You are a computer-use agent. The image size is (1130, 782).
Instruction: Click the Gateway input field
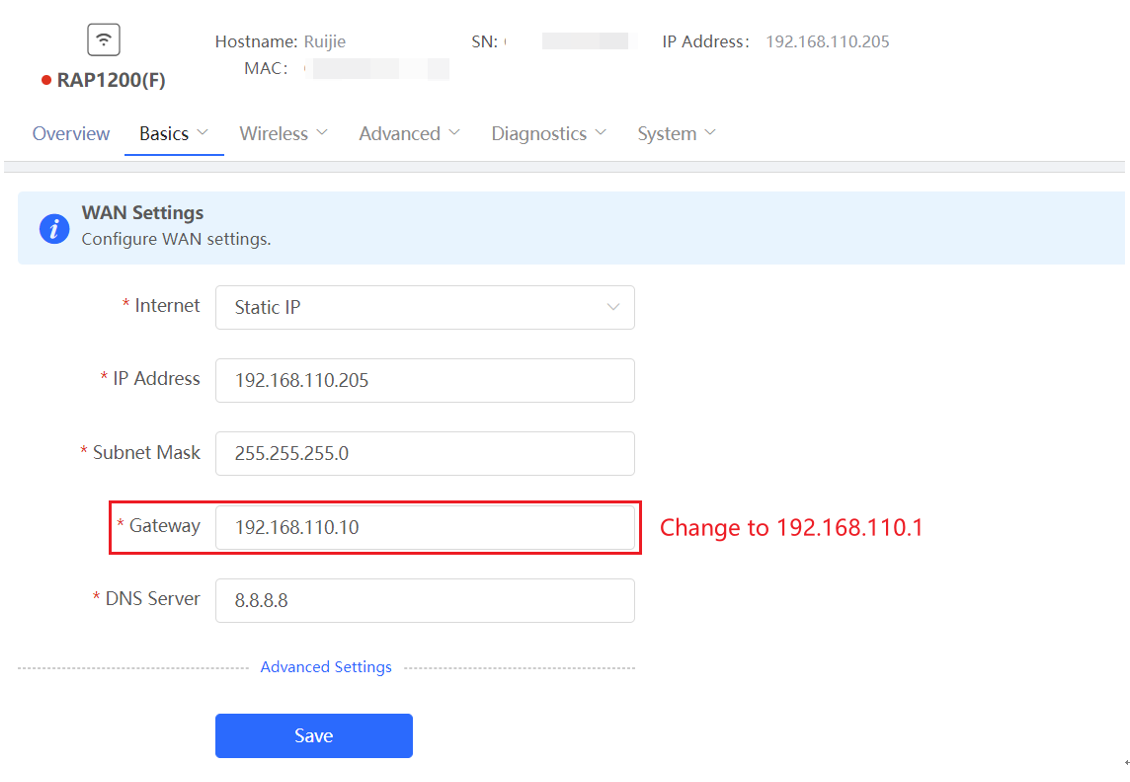pos(424,528)
